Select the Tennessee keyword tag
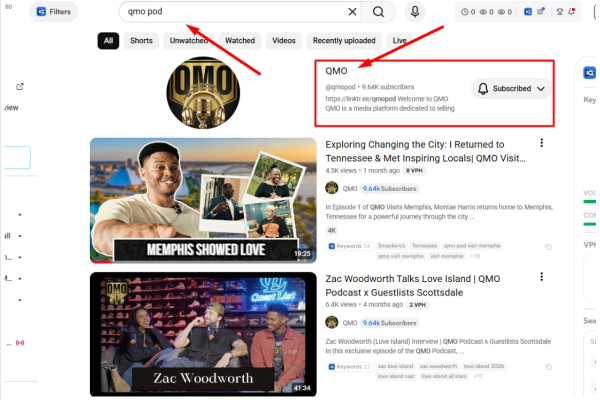The width and height of the screenshot is (600, 400). pyautogui.click(x=424, y=246)
